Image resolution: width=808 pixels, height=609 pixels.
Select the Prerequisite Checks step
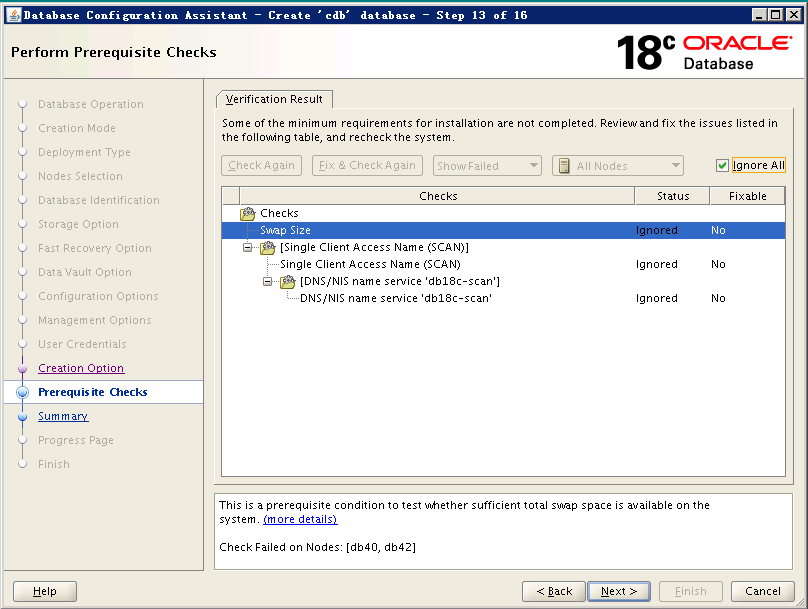93,392
